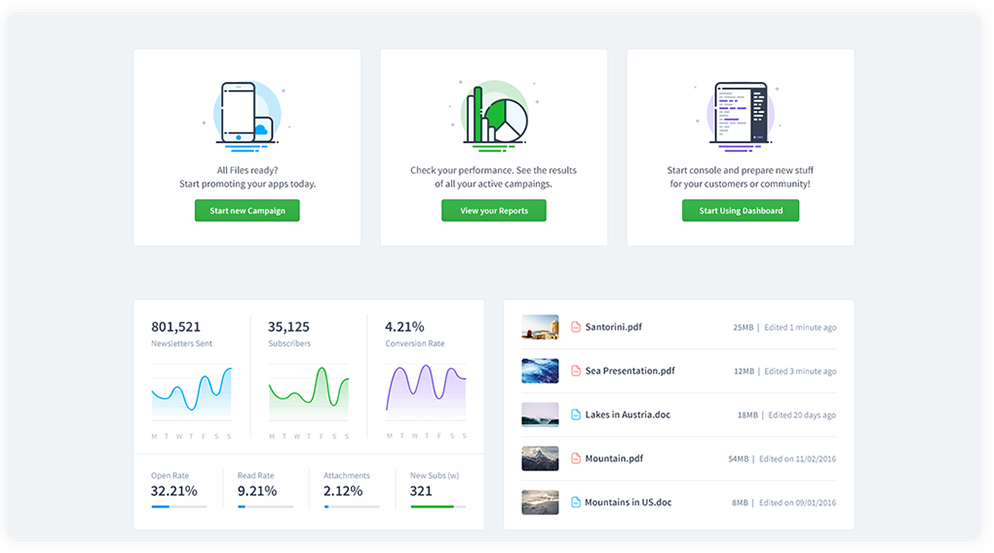The width and height of the screenshot is (994, 553).
Task: Select the Mountain.pdf file name
Action: [x=614, y=459]
